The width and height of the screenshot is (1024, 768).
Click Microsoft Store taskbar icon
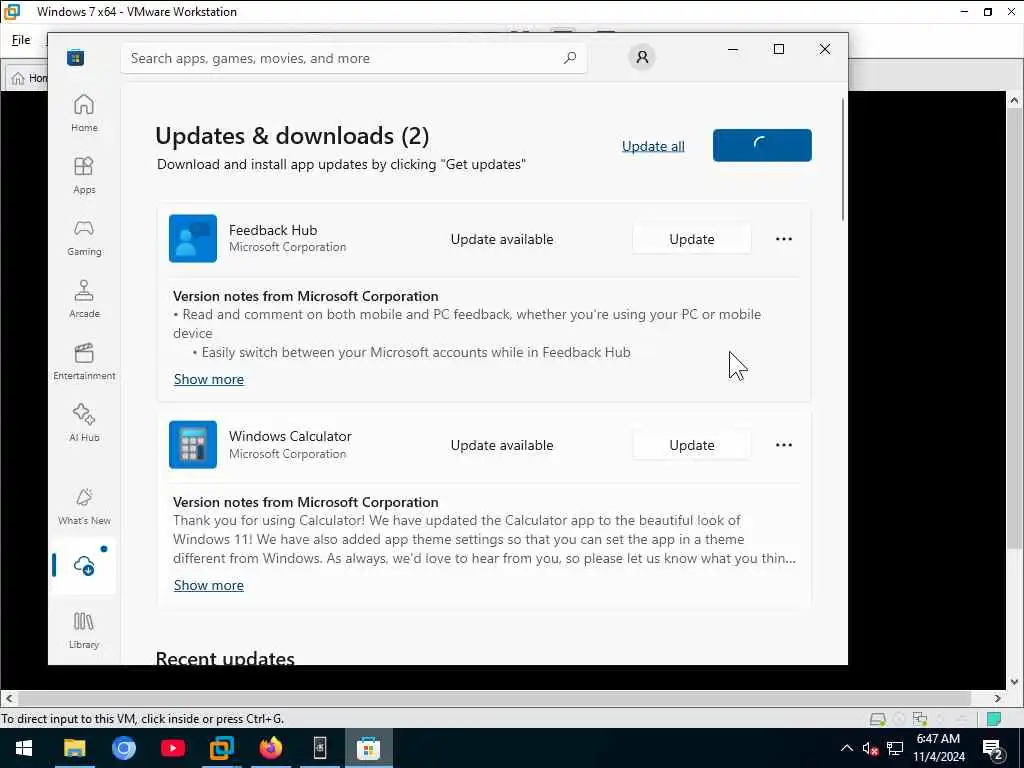[368, 748]
